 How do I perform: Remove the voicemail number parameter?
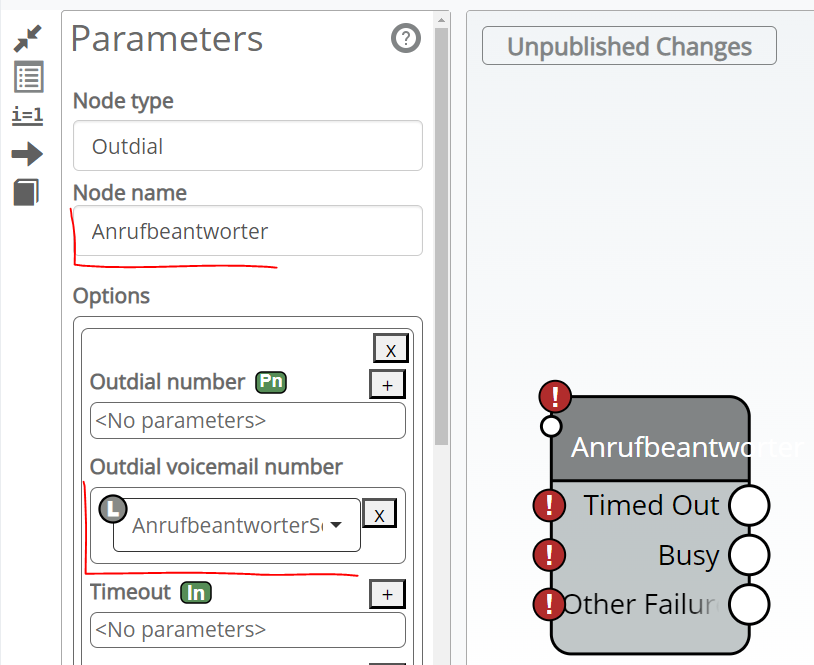379,514
